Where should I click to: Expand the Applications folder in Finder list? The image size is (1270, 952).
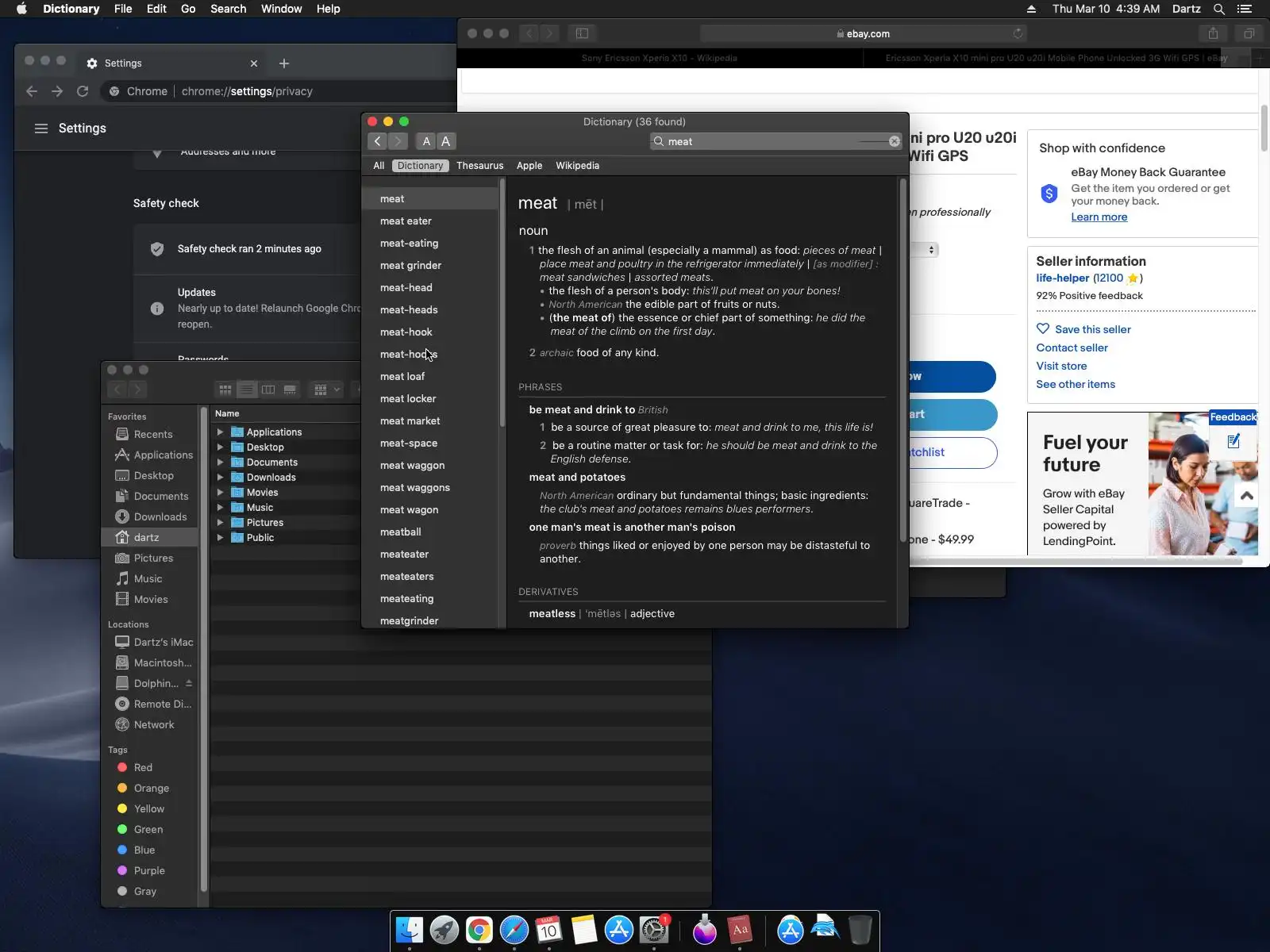tap(220, 432)
